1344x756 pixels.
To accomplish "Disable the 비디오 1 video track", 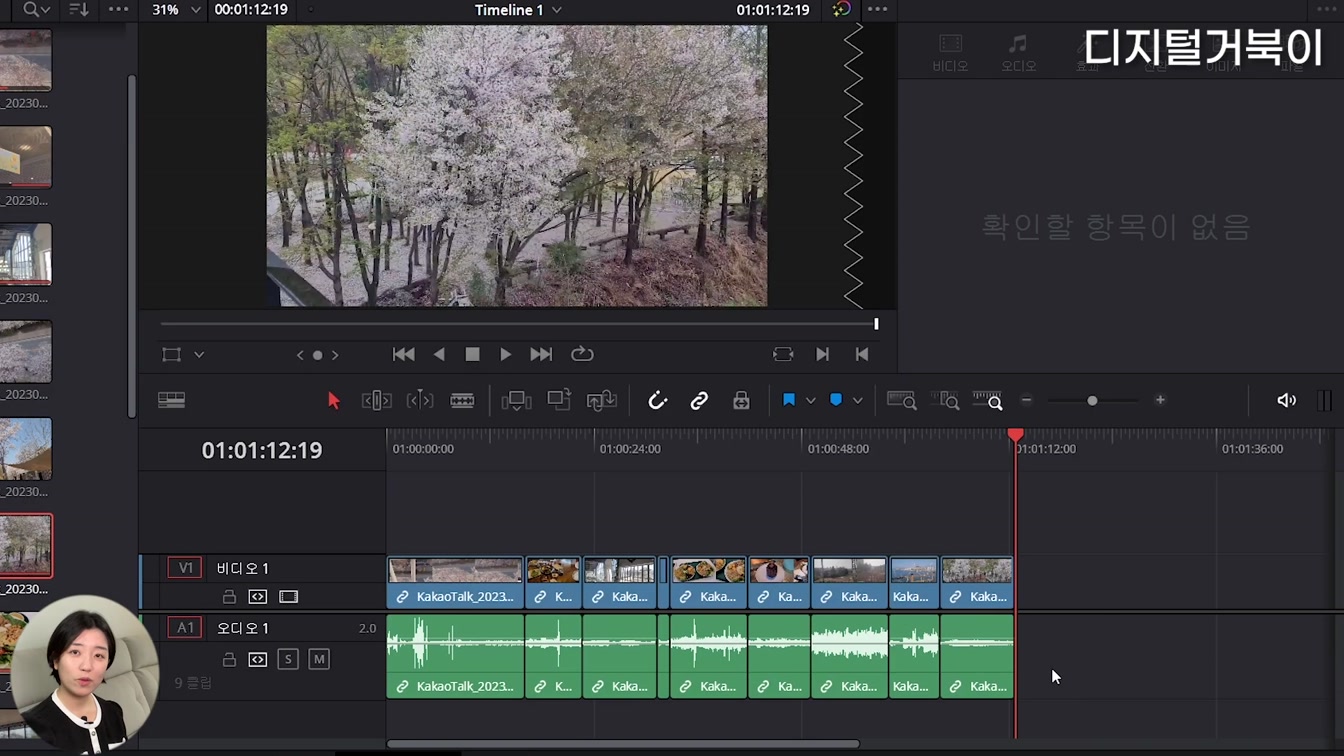I will [x=289, y=597].
